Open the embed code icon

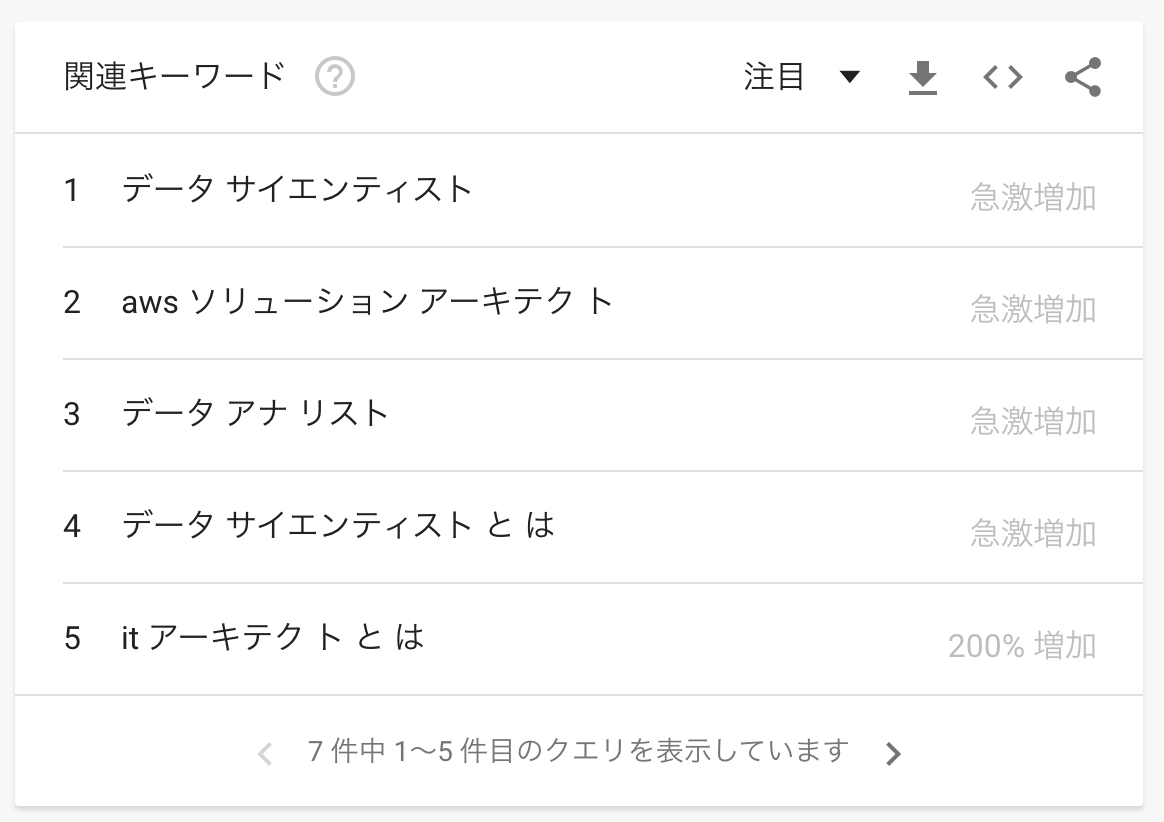(1002, 77)
